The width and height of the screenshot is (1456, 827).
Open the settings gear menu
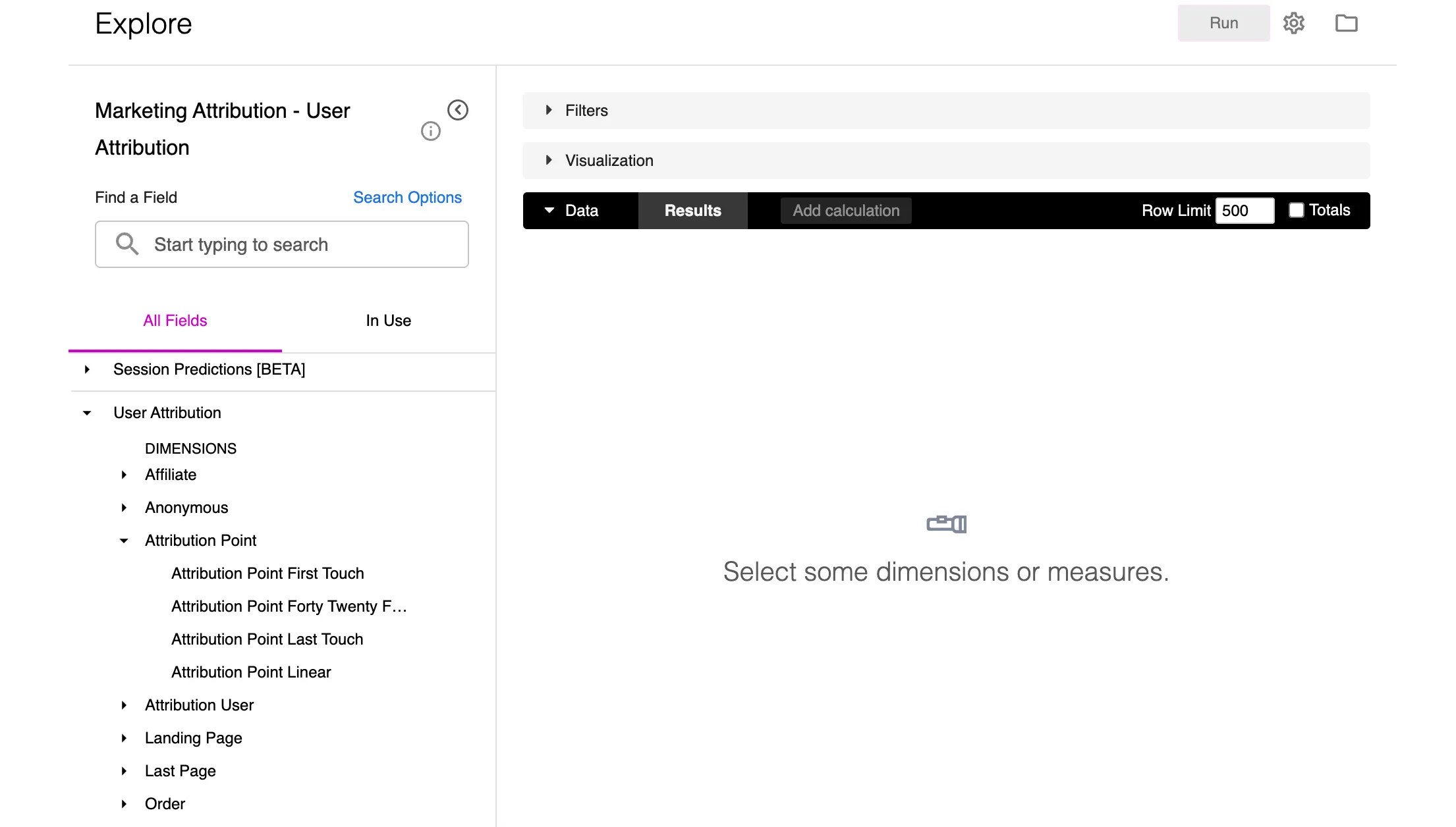[1293, 23]
